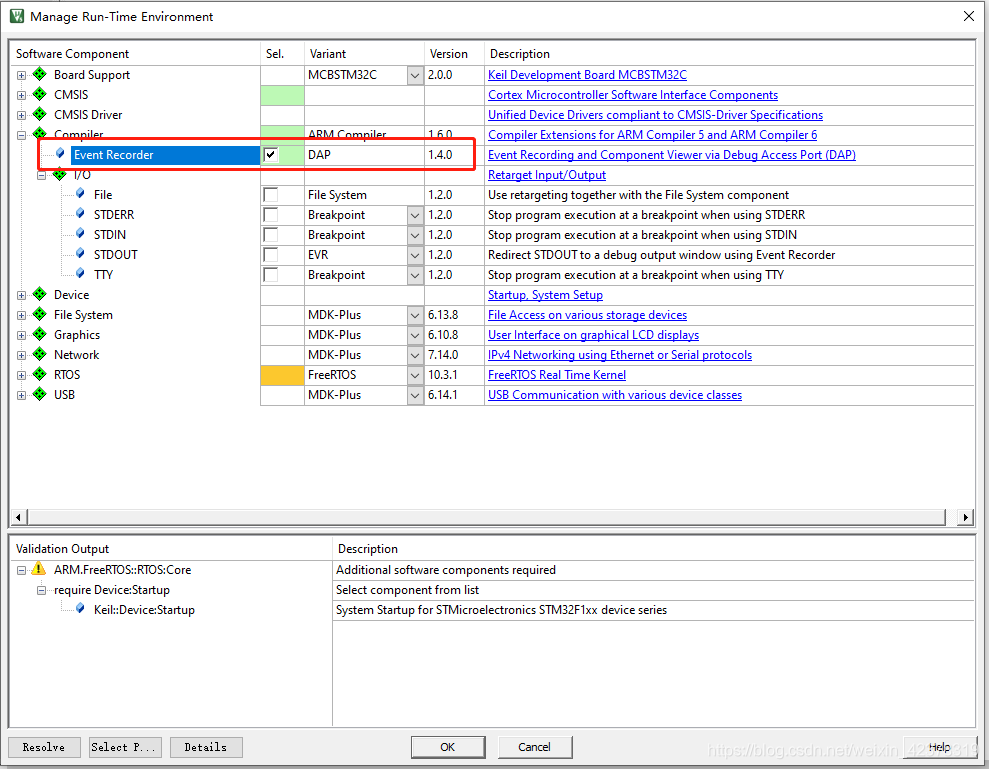Click the CMSIS green diamond icon
989x769 pixels.
[x=40, y=94]
